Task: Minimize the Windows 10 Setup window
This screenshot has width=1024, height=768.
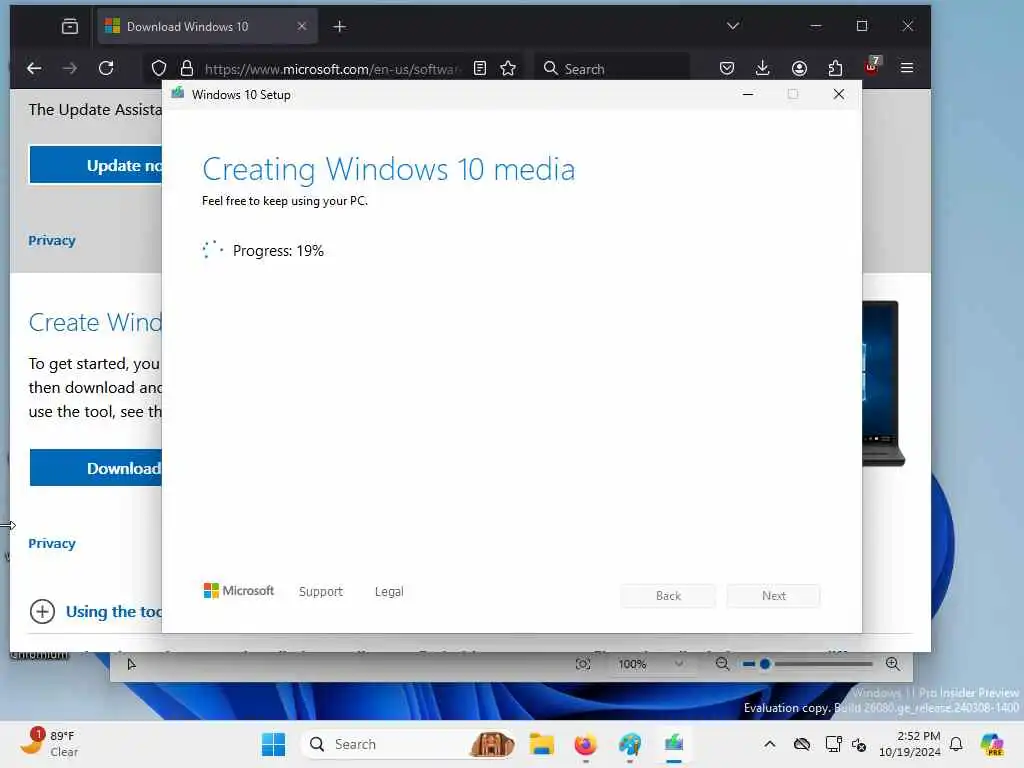Action: click(x=748, y=95)
